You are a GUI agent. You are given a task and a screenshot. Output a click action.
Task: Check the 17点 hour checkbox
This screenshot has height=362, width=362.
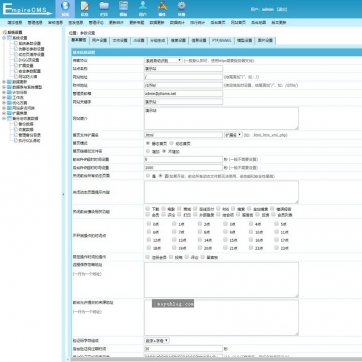(x=276, y=240)
